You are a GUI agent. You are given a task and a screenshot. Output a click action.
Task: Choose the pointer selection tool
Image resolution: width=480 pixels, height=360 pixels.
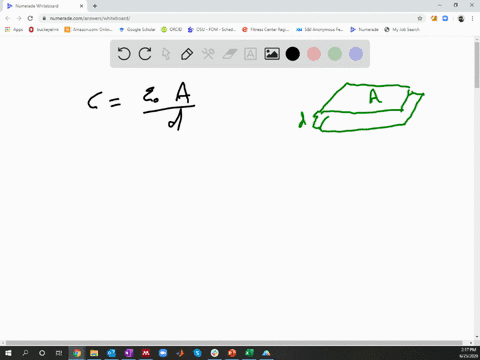click(166, 54)
